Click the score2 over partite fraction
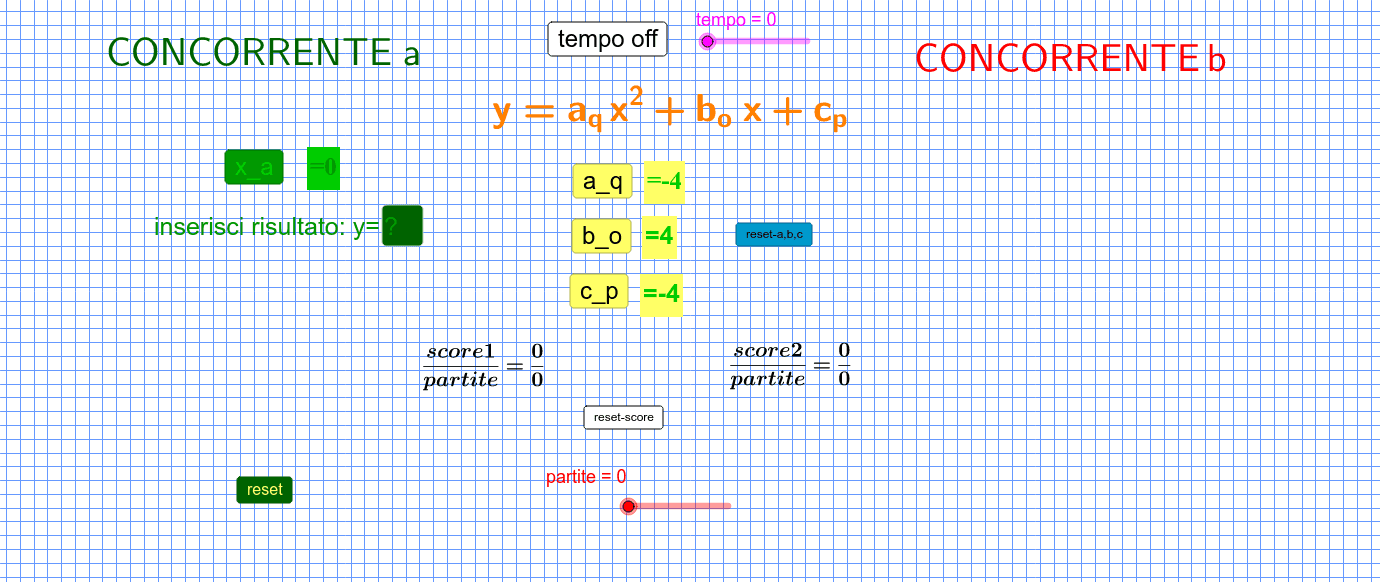The image size is (1382, 584). (791, 365)
